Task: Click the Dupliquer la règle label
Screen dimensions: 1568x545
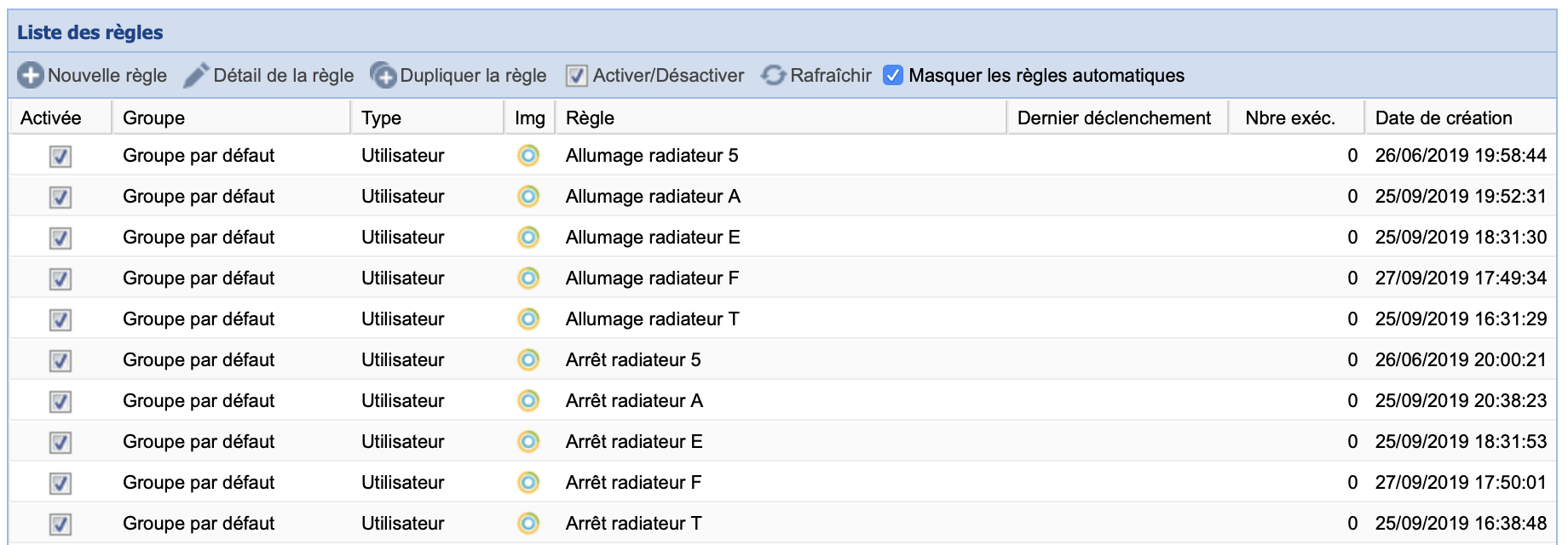Action: point(473,75)
